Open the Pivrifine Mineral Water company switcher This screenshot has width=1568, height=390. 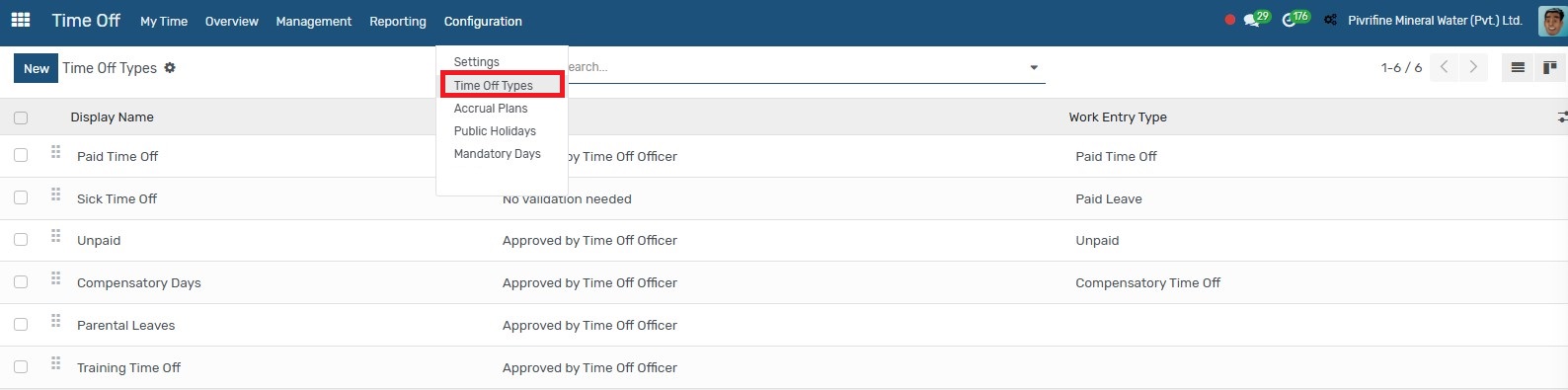pos(1435,20)
